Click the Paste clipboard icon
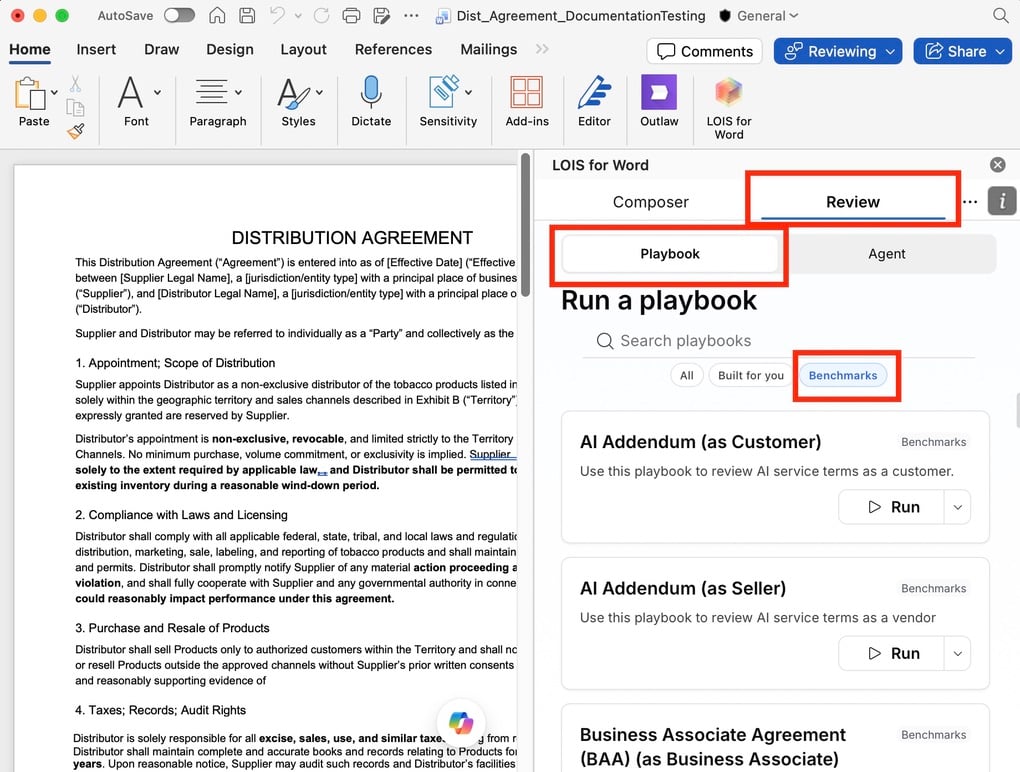This screenshot has width=1020, height=772. tap(30, 94)
